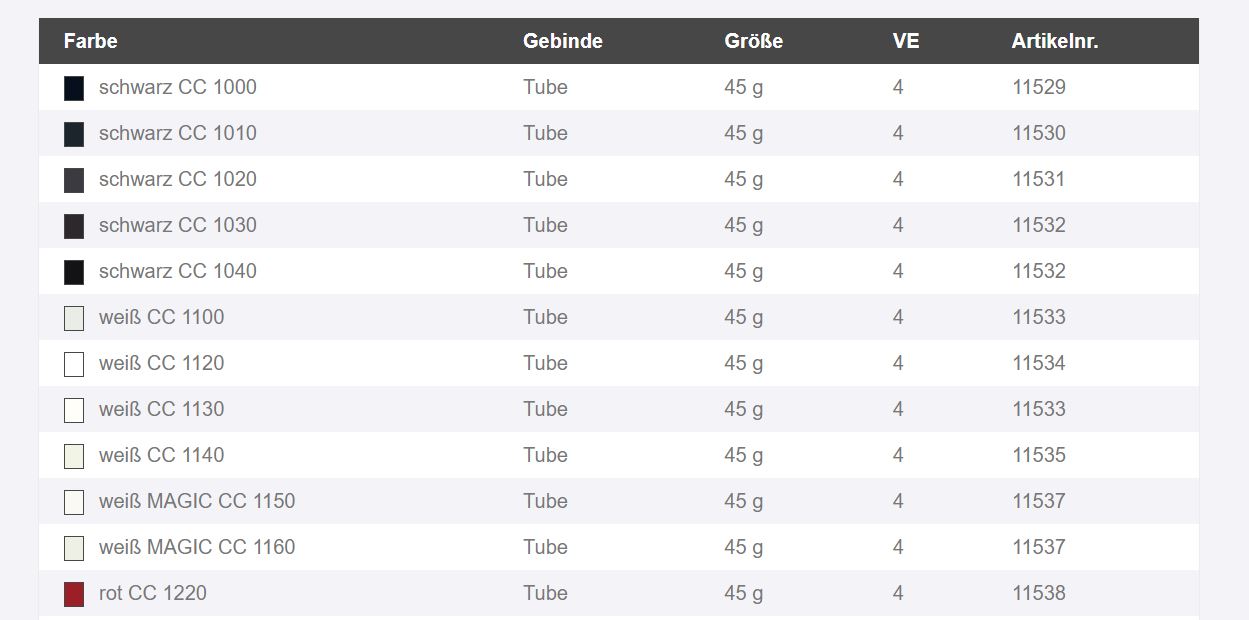Click the weiß CC 1100 color swatch

[x=74, y=318]
